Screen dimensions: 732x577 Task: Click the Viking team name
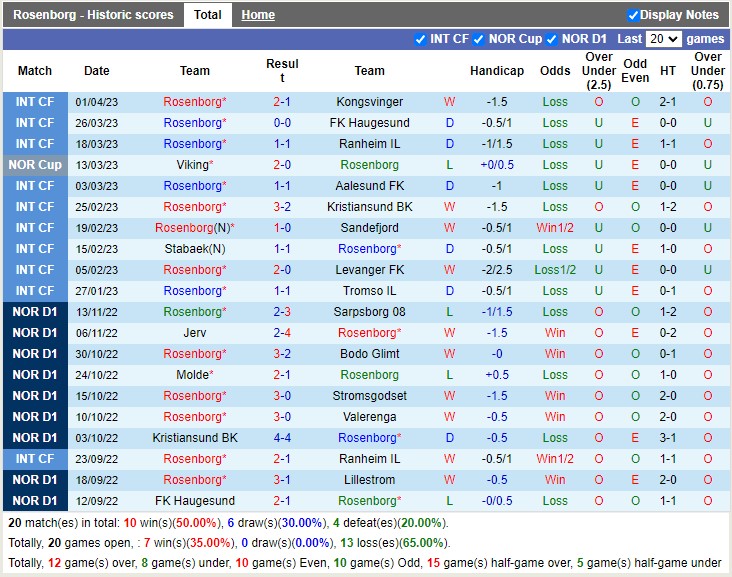point(193,165)
